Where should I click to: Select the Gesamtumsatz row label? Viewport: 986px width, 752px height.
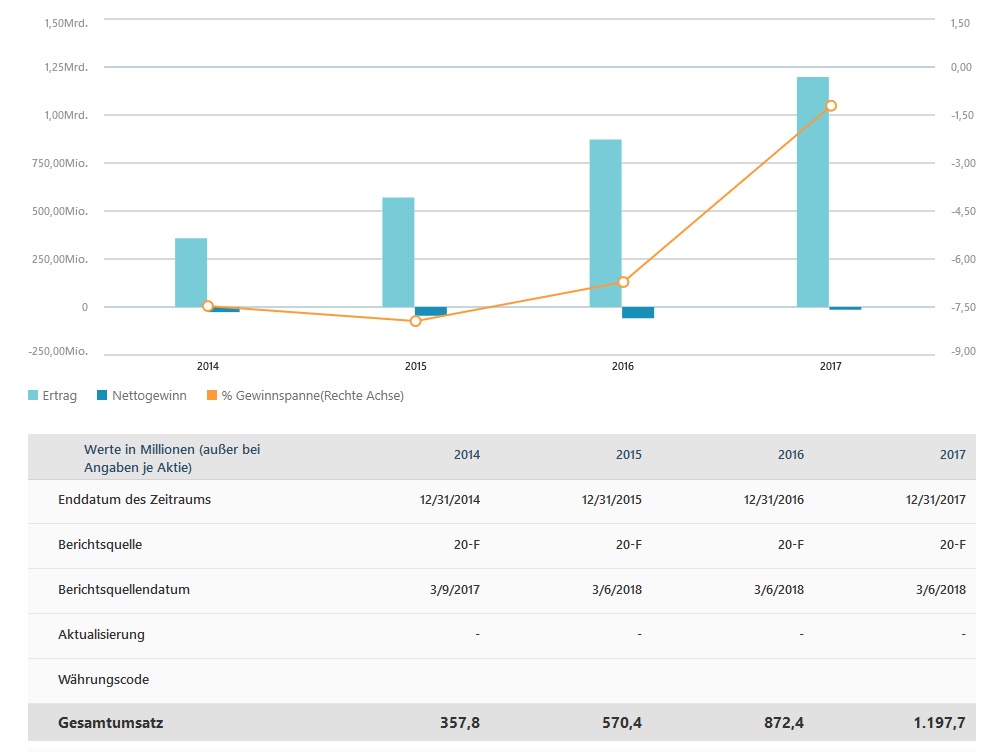(x=111, y=722)
